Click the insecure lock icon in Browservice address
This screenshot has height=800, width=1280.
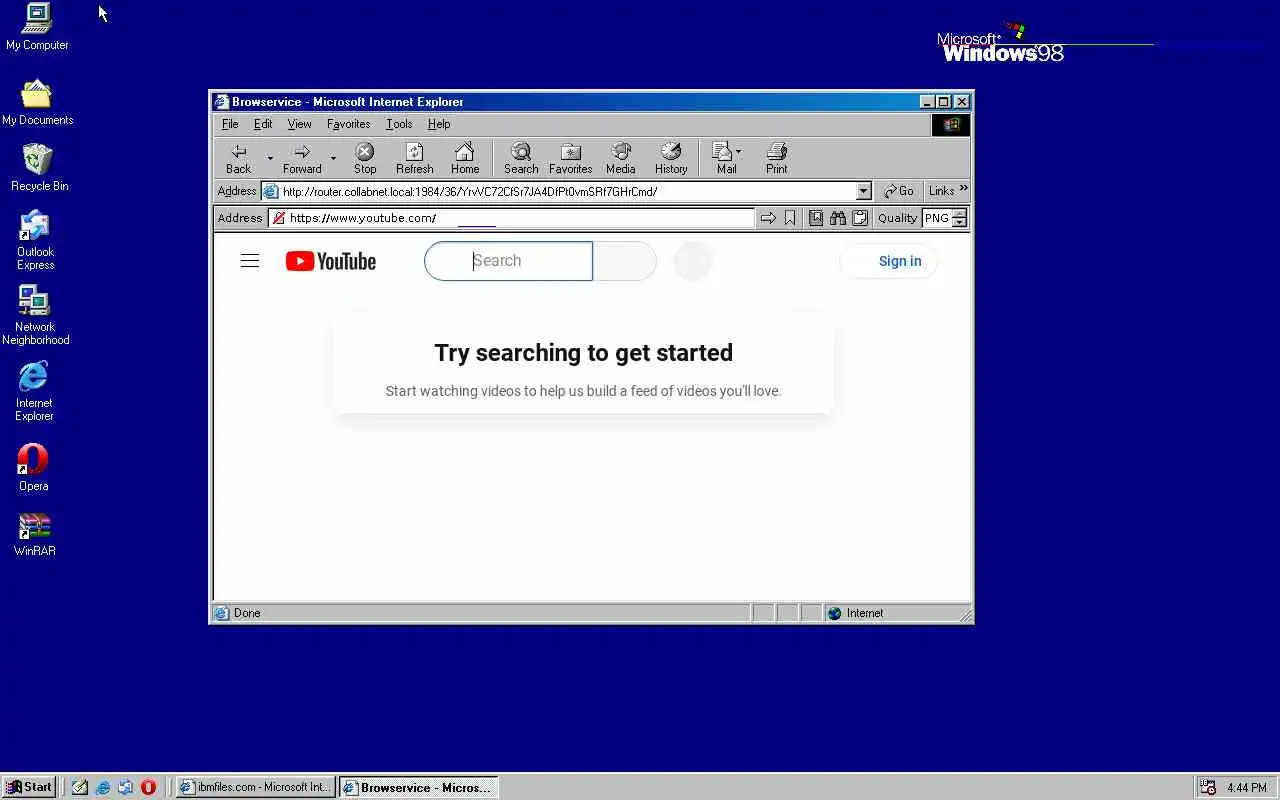(279, 218)
